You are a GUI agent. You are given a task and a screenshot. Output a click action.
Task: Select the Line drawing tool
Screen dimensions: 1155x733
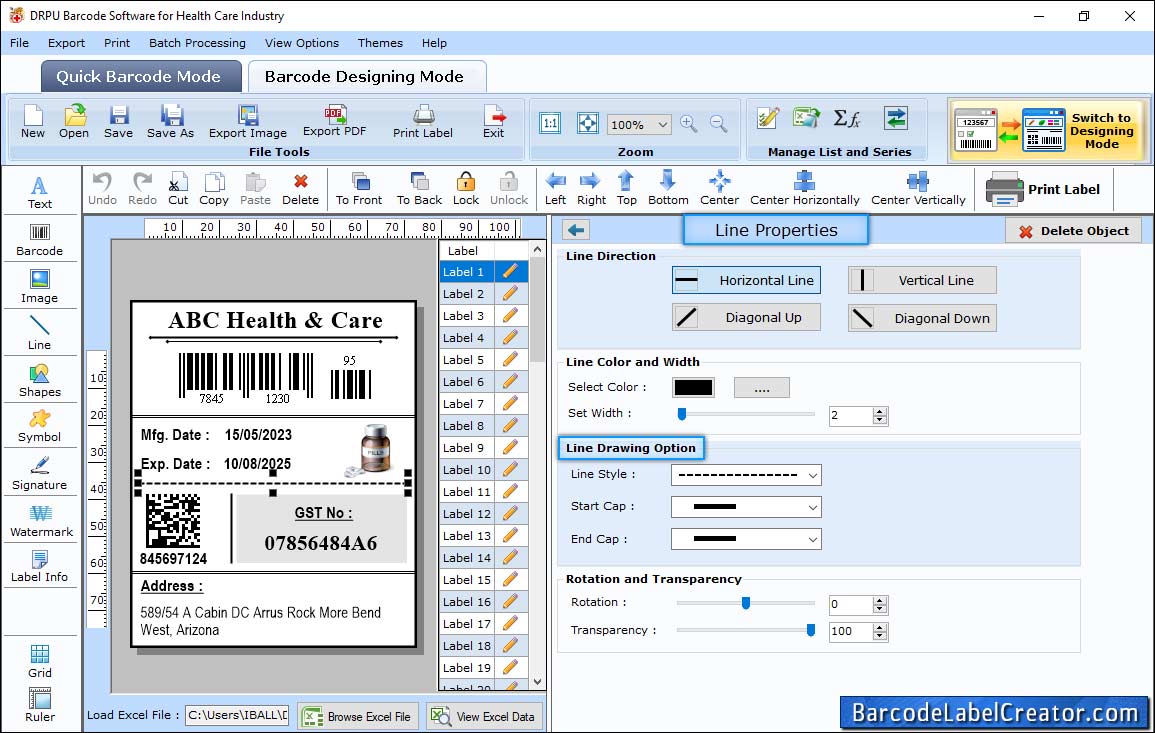pyautogui.click(x=40, y=334)
